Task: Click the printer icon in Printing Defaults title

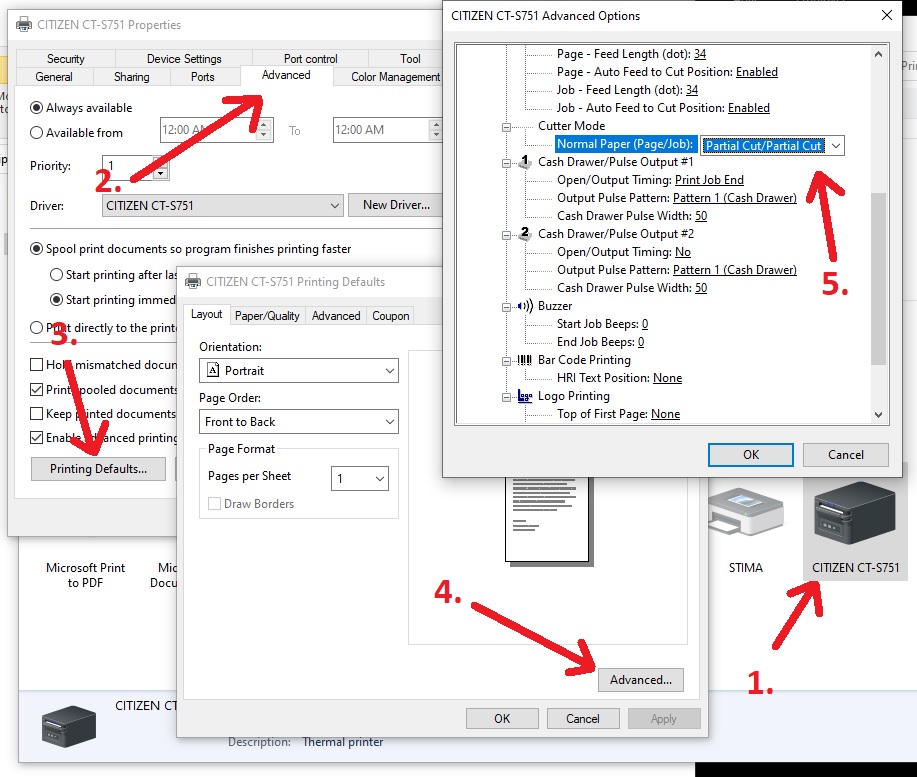Action: coord(193,282)
